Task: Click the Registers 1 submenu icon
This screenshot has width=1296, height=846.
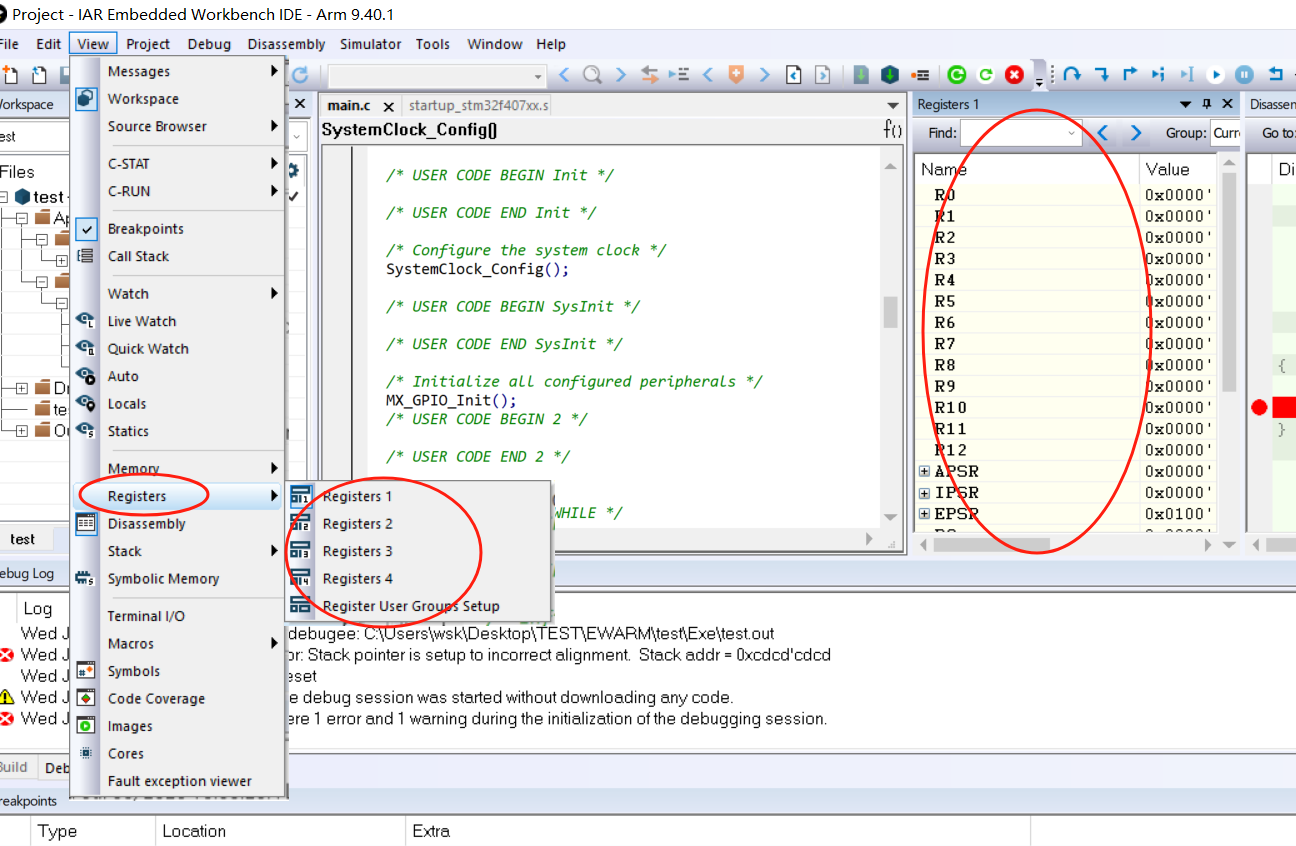Action: 301,496
